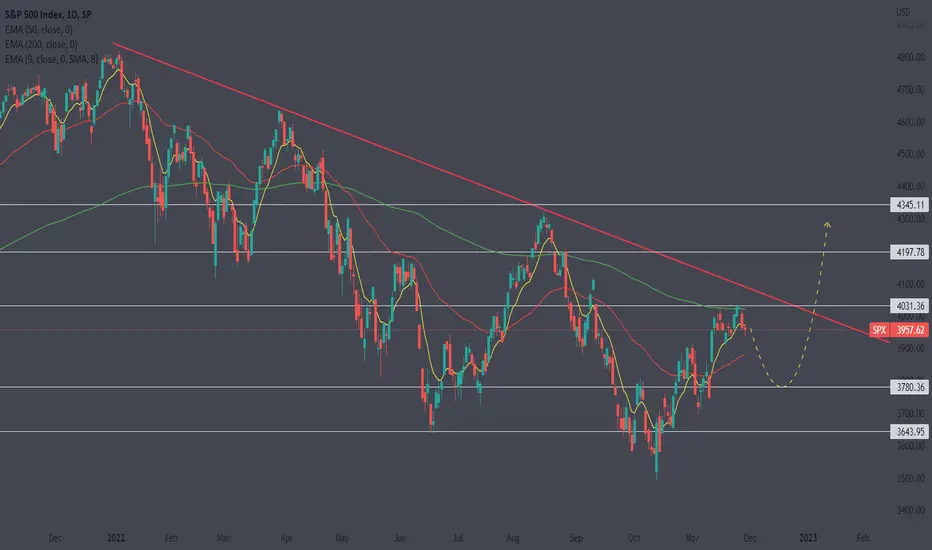The height and width of the screenshot is (550, 932).
Task: Select the EMA (50, close, 0) indicator label
Action: point(39,29)
